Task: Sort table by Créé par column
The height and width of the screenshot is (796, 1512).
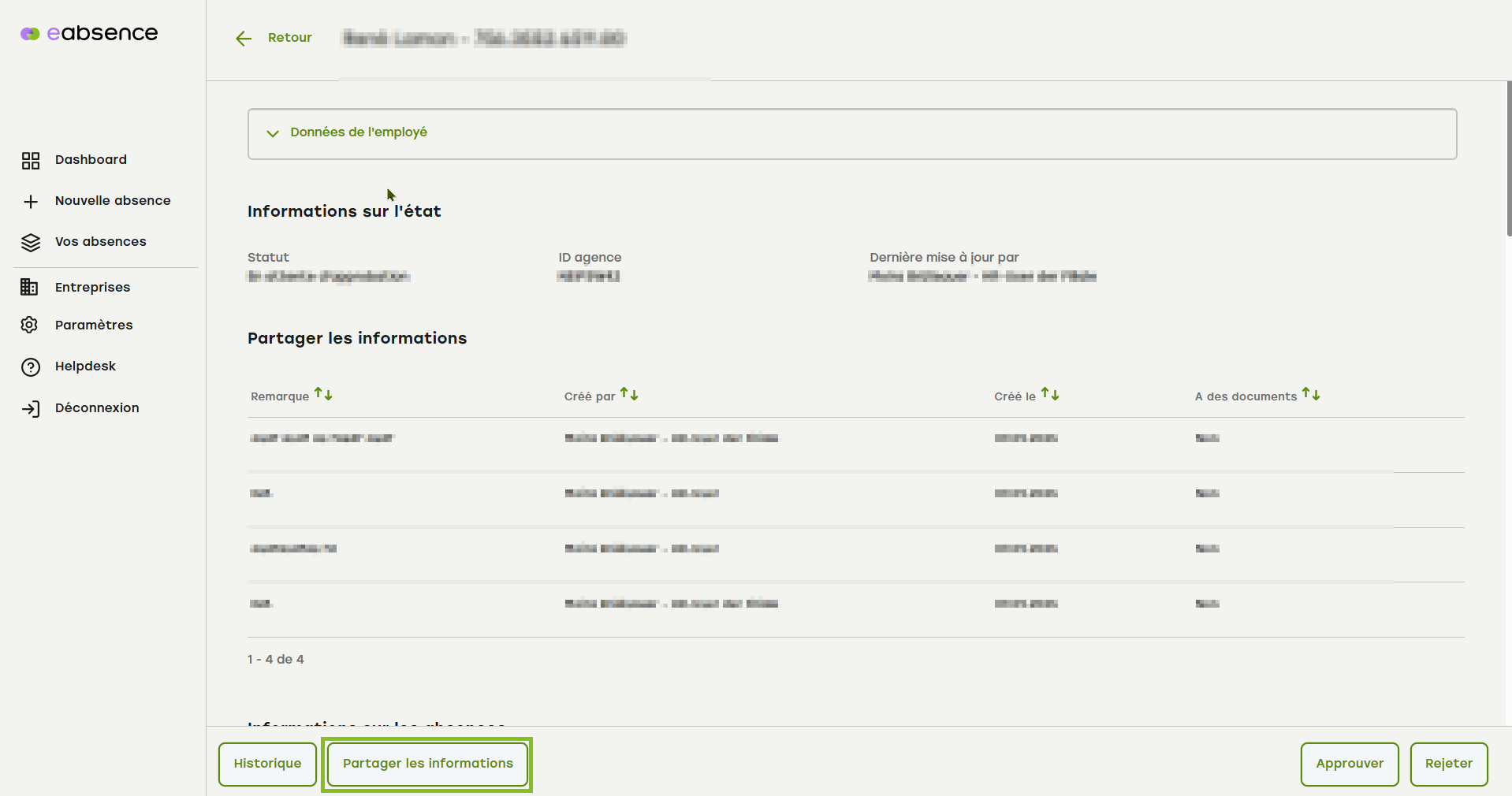Action: (629, 394)
